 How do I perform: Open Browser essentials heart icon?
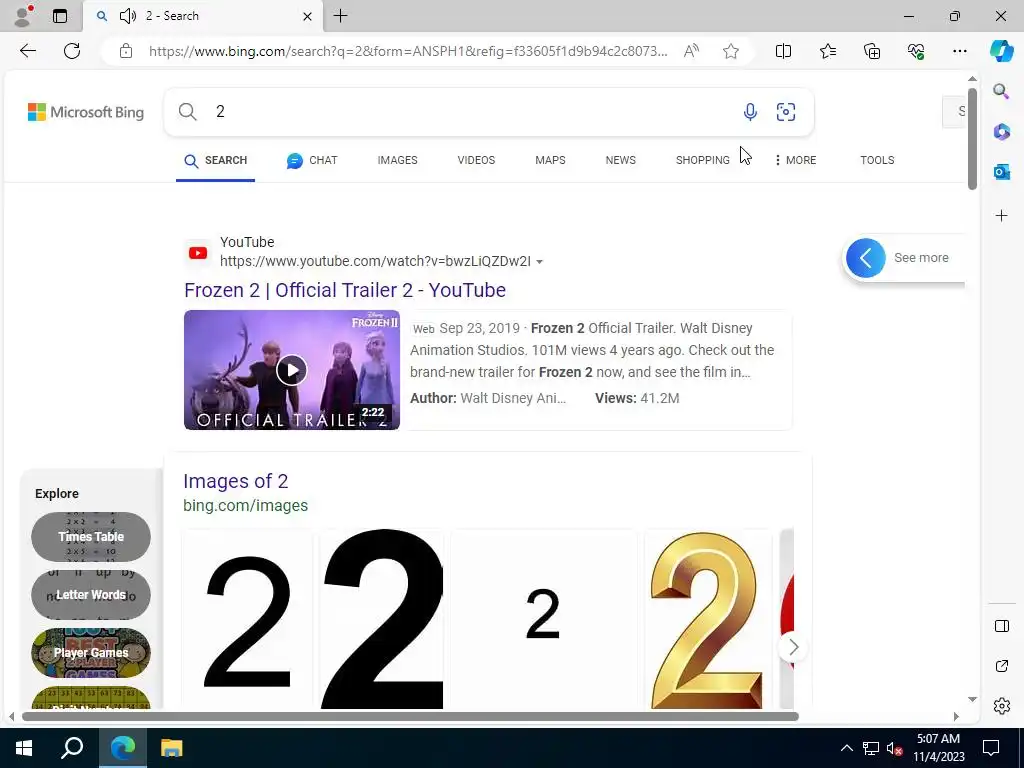pyautogui.click(x=916, y=51)
